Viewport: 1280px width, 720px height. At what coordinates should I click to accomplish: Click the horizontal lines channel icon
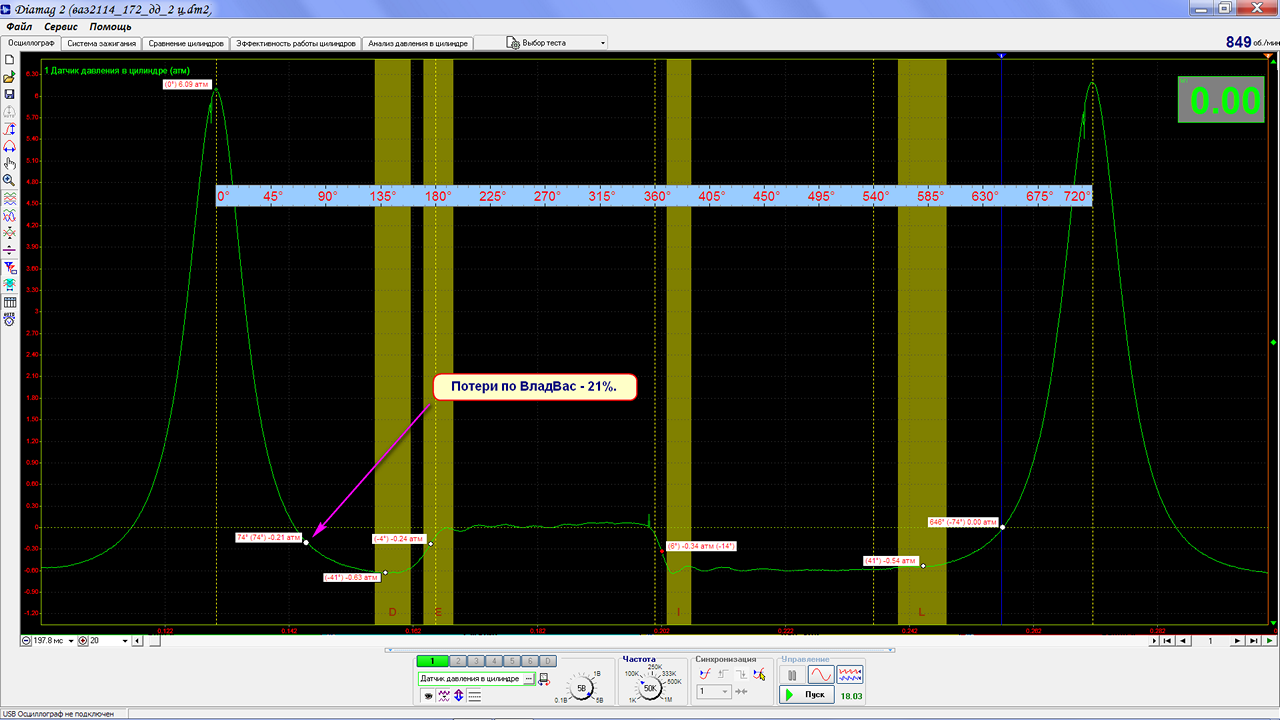click(475, 696)
